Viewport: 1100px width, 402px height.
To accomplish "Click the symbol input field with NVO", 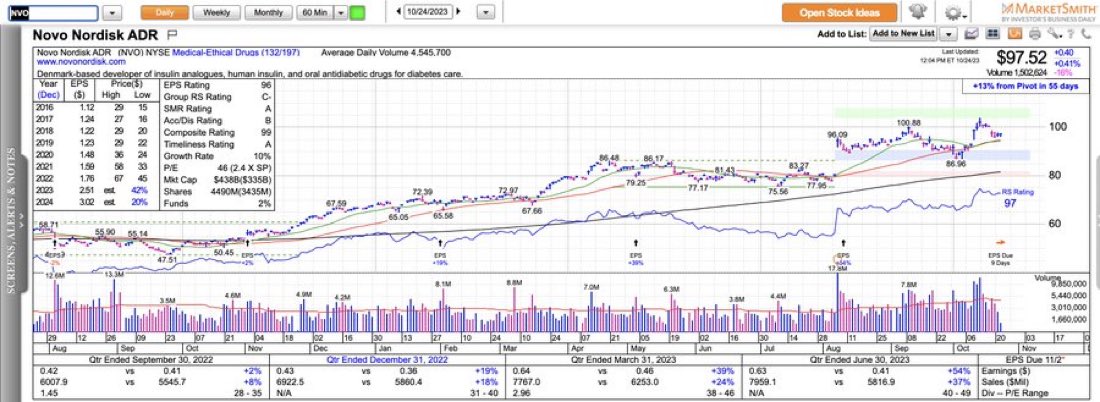I will pos(53,13).
